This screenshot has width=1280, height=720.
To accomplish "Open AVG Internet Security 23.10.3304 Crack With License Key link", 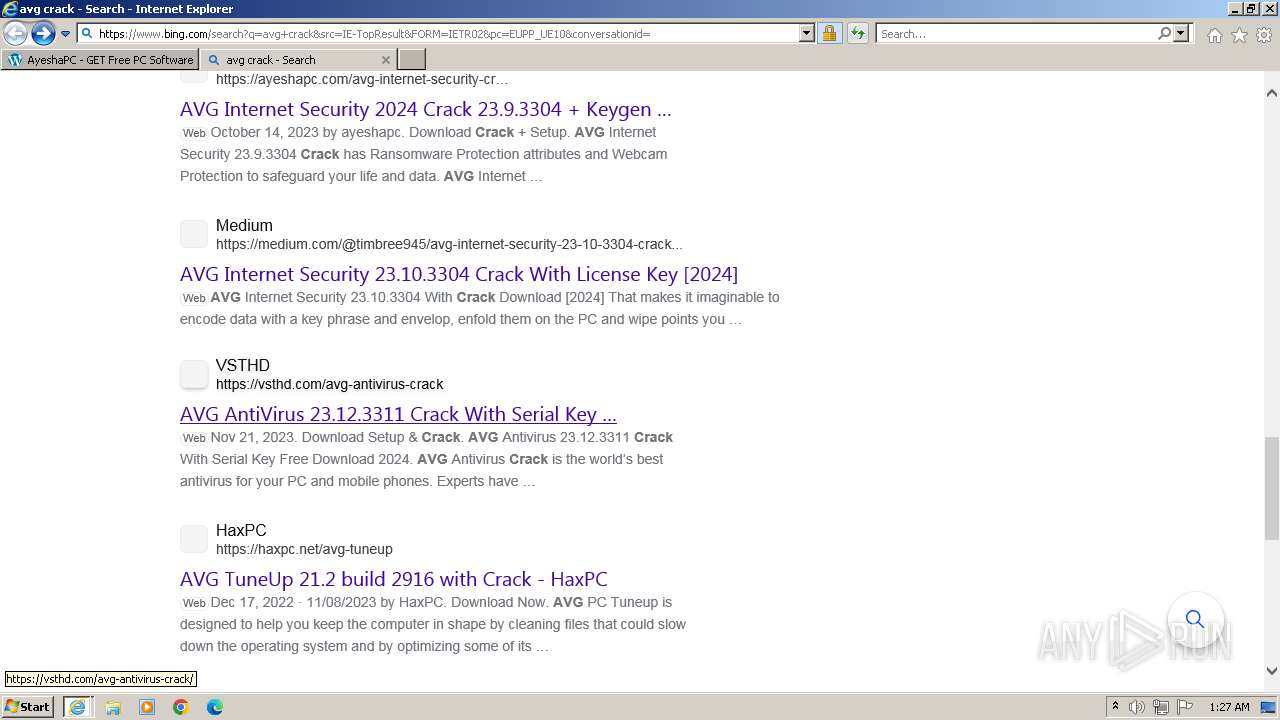I will 459,274.
